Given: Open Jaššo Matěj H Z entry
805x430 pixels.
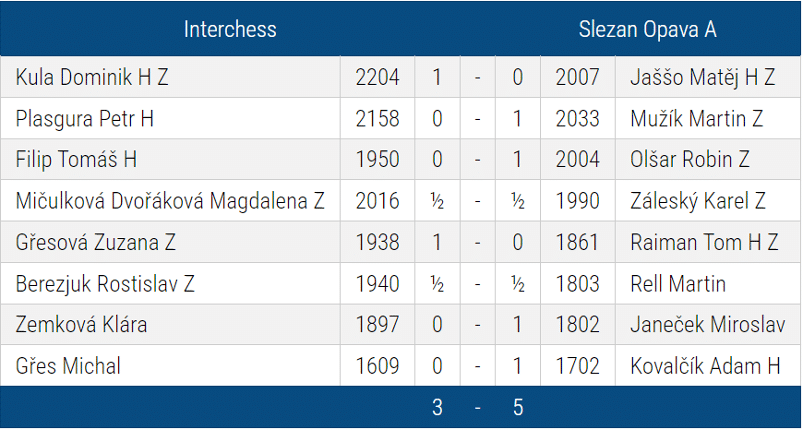Looking at the screenshot, I should [702, 77].
